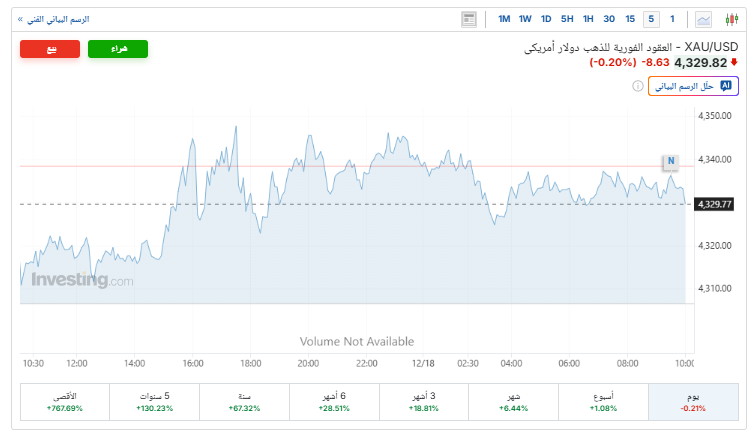Image resolution: width=756 pixels, height=433 pixels.
Task: Open the news panel icon in toolbar
Action: [x=469, y=19]
